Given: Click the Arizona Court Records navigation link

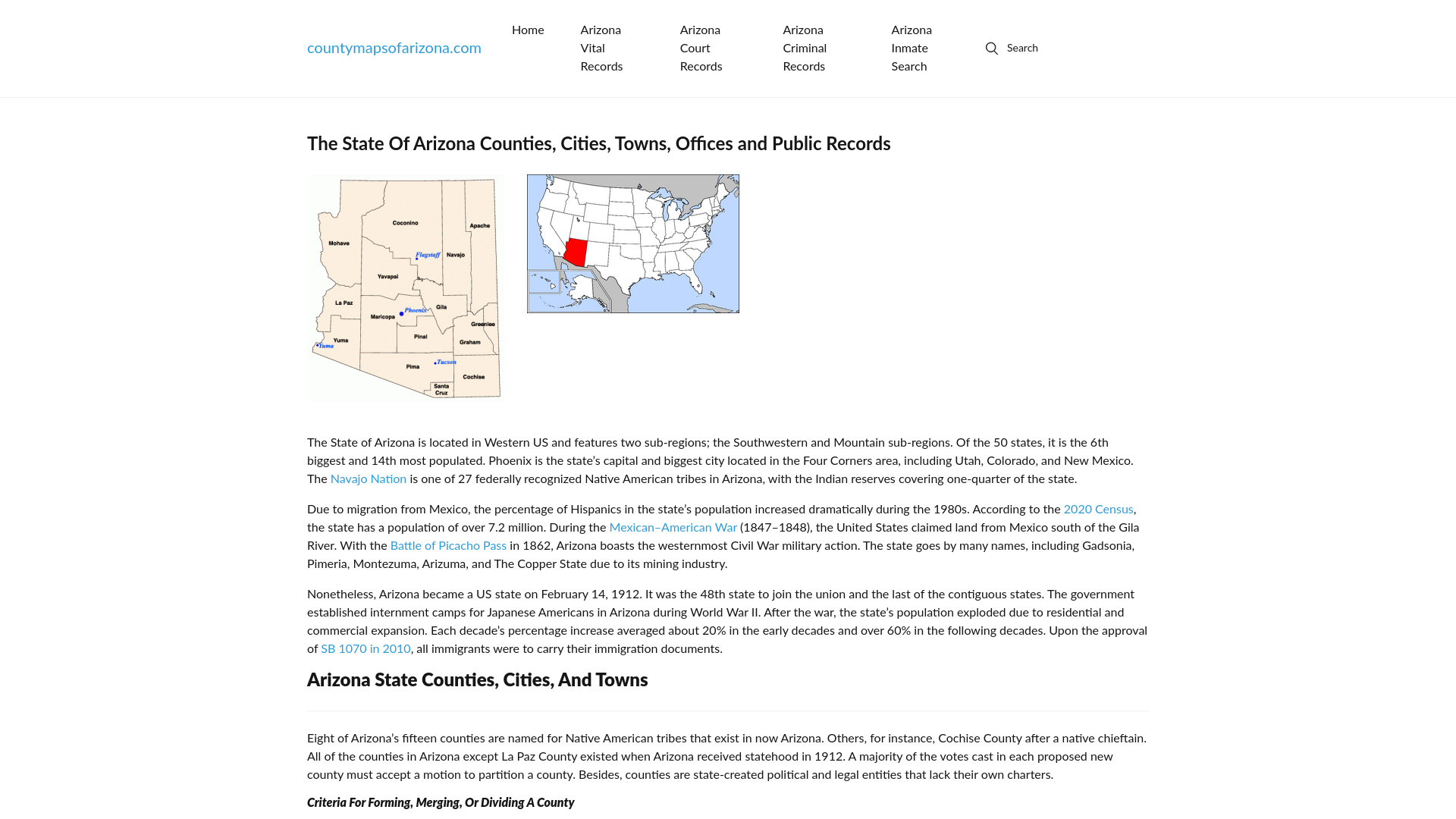Looking at the screenshot, I should coord(701,48).
